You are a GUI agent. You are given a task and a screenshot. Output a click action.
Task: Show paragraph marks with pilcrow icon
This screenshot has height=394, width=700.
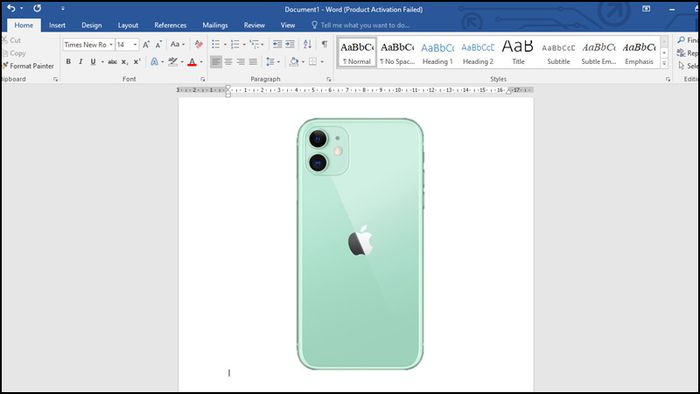pos(325,44)
